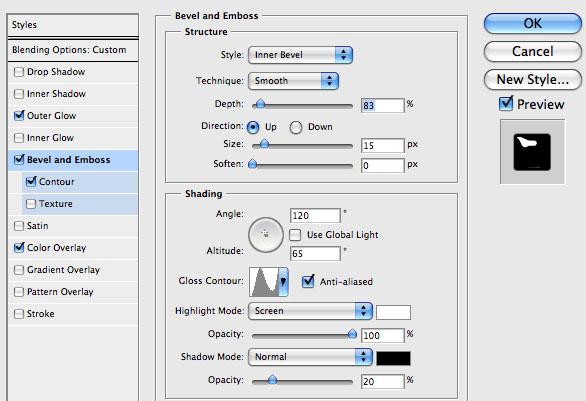Click the Size value field showing 15
This screenshot has width=586, height=401.
(x=383, y=146)
